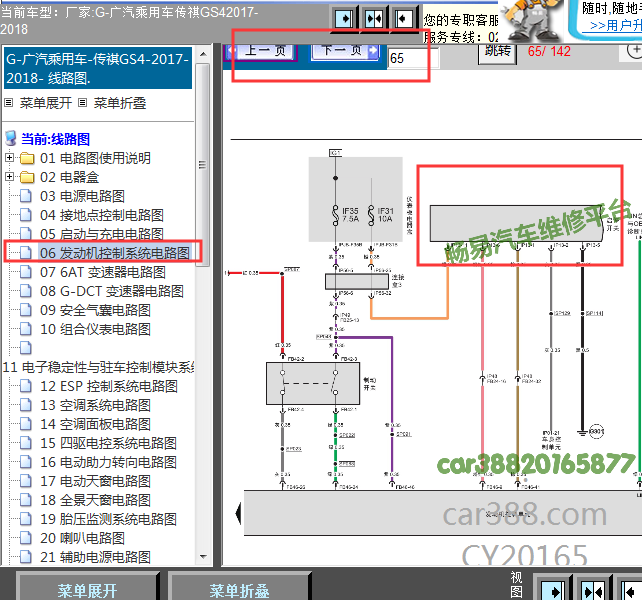Open folder 01 电路图使用说明
This screenshot has height=600, width=642.
point(95,158)
